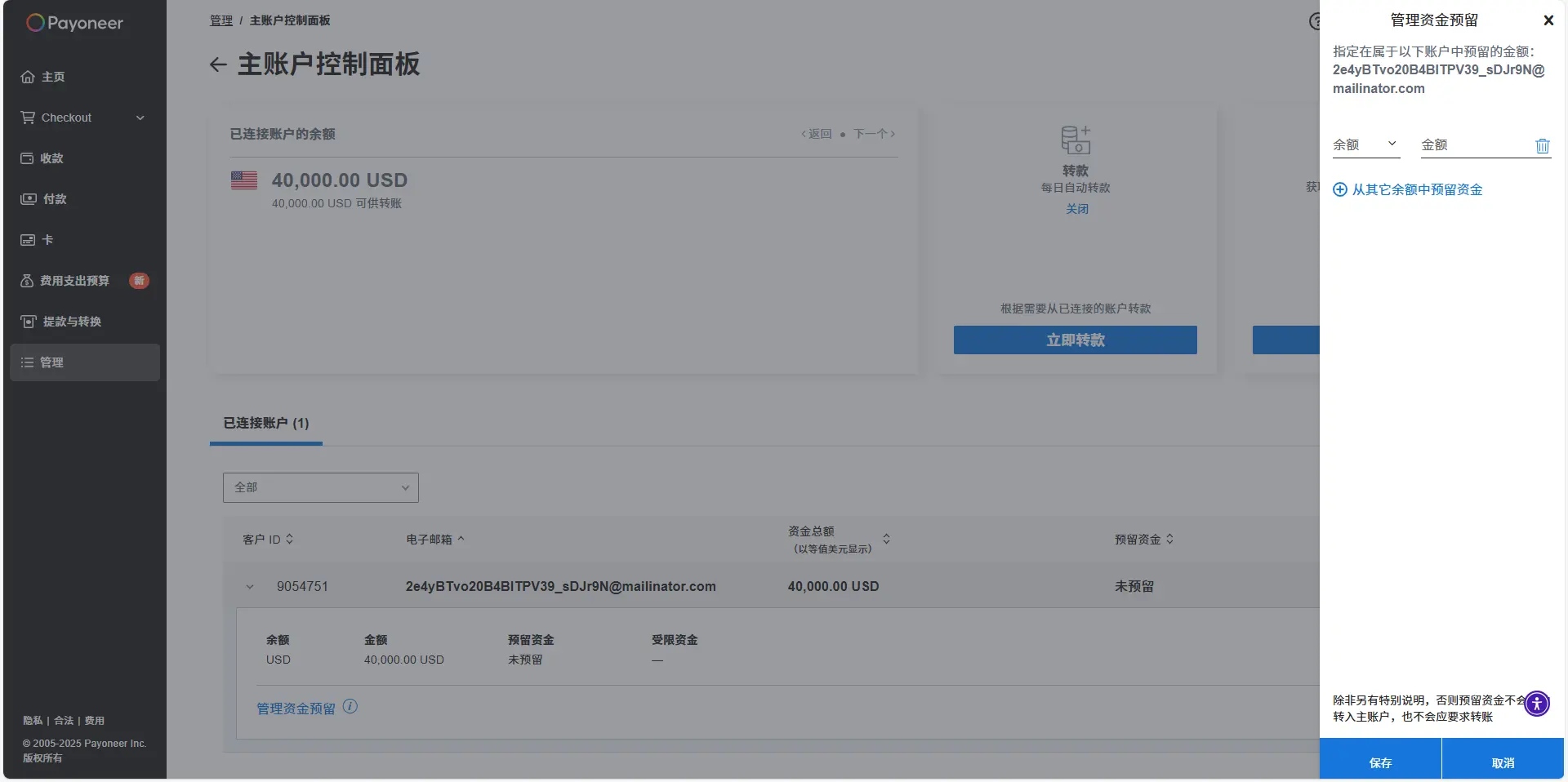The width and height of the screenshot is (1568, 782).
Task: Click the 已连接账户的余额 card heading
Action: point(283,134)
